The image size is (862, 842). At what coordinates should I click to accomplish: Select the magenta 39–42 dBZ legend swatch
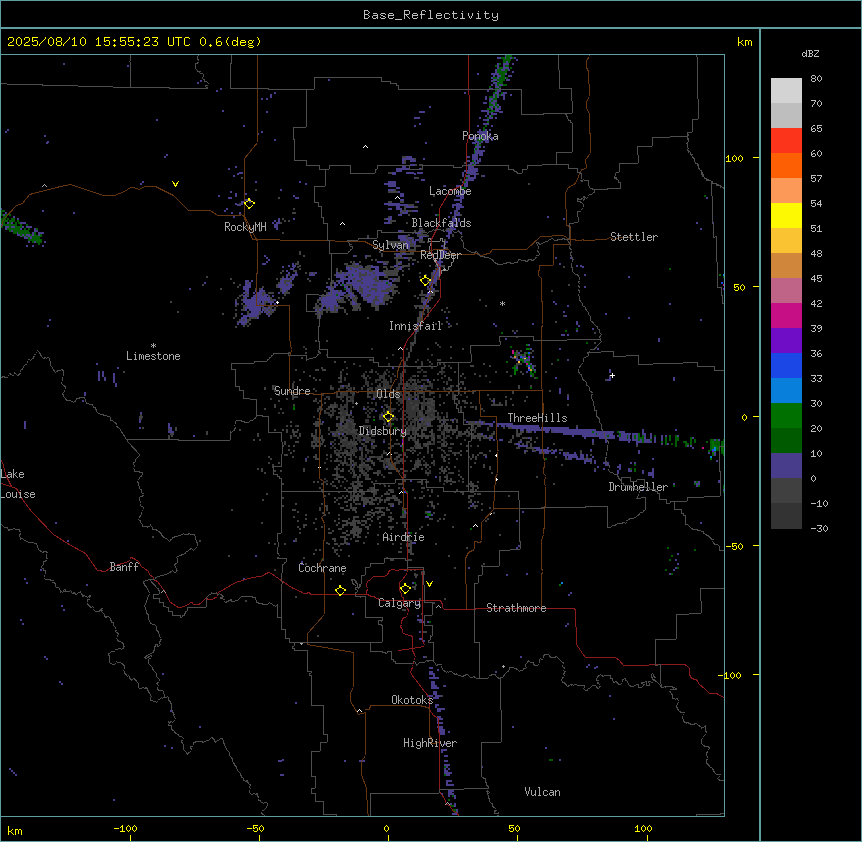[786, 315]
